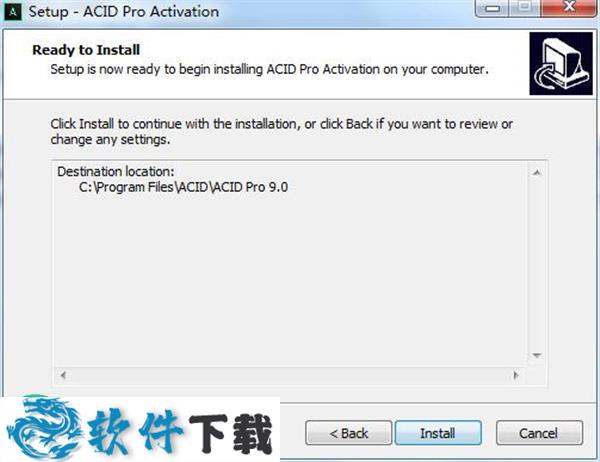Start installation with the Install button

(x=438, y=433)
